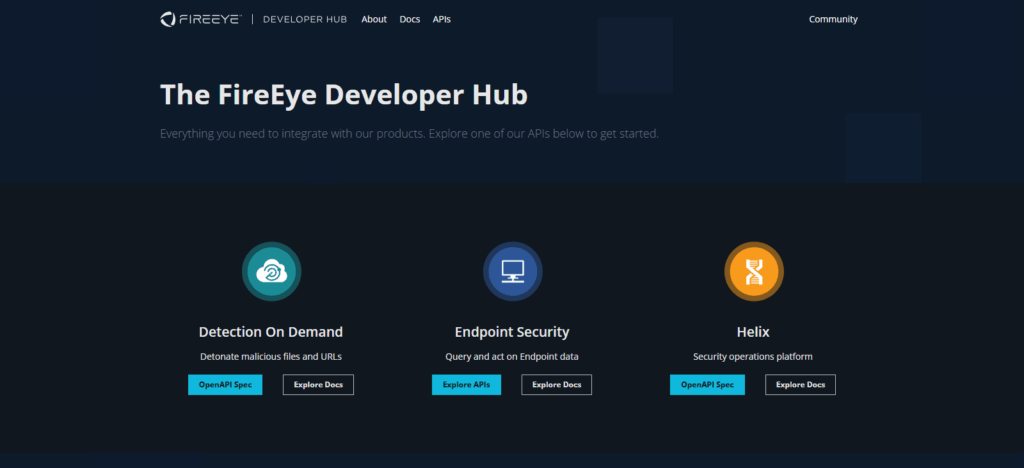Click the 'Detonate malicious files and URLs' text
The height and width of the screenshot is (468, 1024).
tap(271, 356)
